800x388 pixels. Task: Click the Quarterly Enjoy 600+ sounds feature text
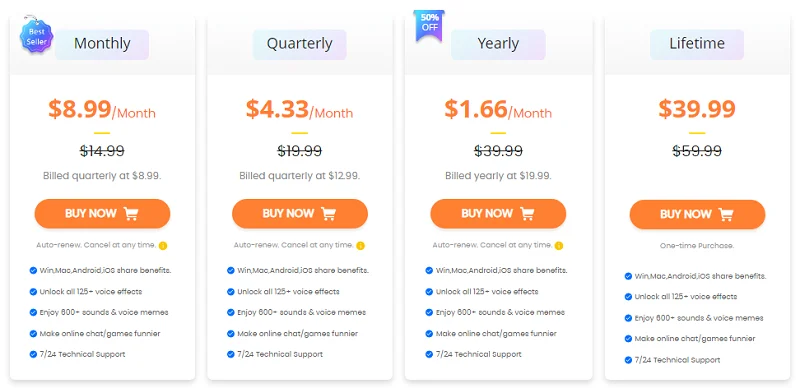[x=302, y=312]
